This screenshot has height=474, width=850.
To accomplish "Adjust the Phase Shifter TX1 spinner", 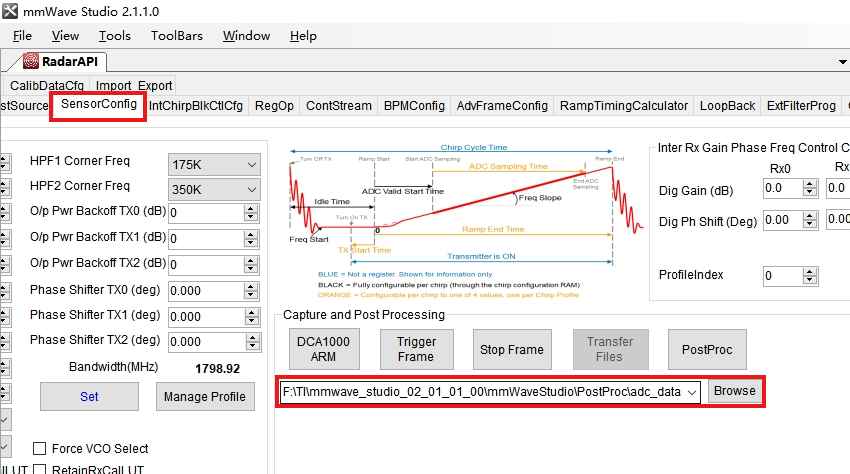I will click(252, 317).
